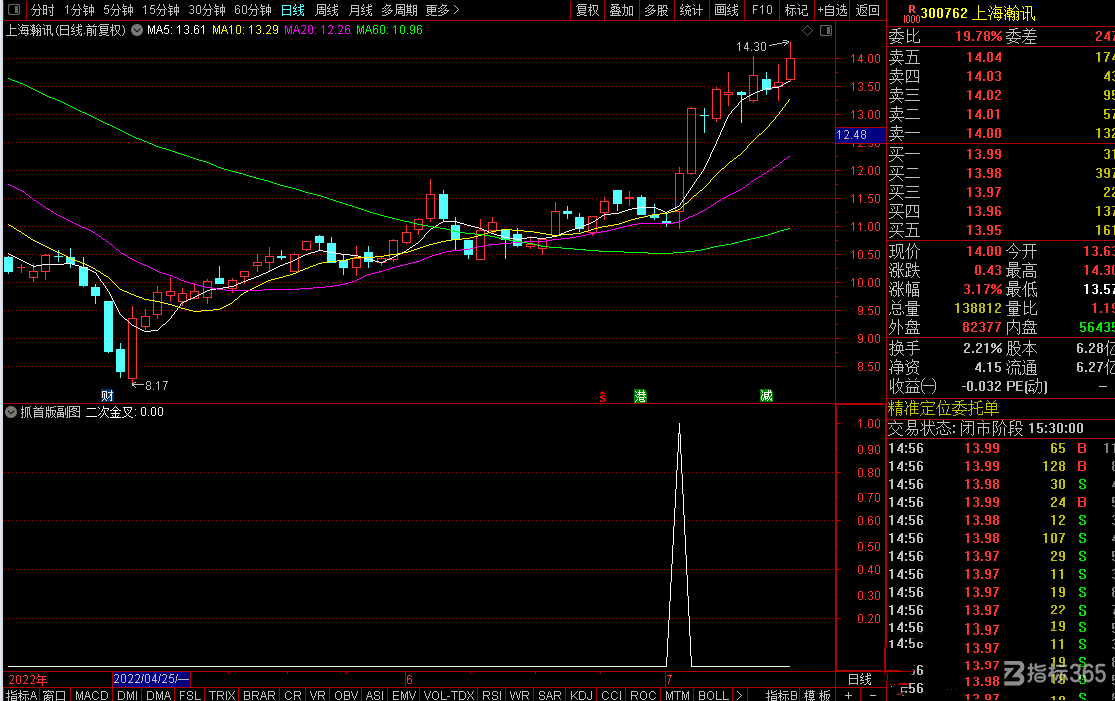
Task: Switch sub-chart to TRIX indicator
Action: coord(222,695)
